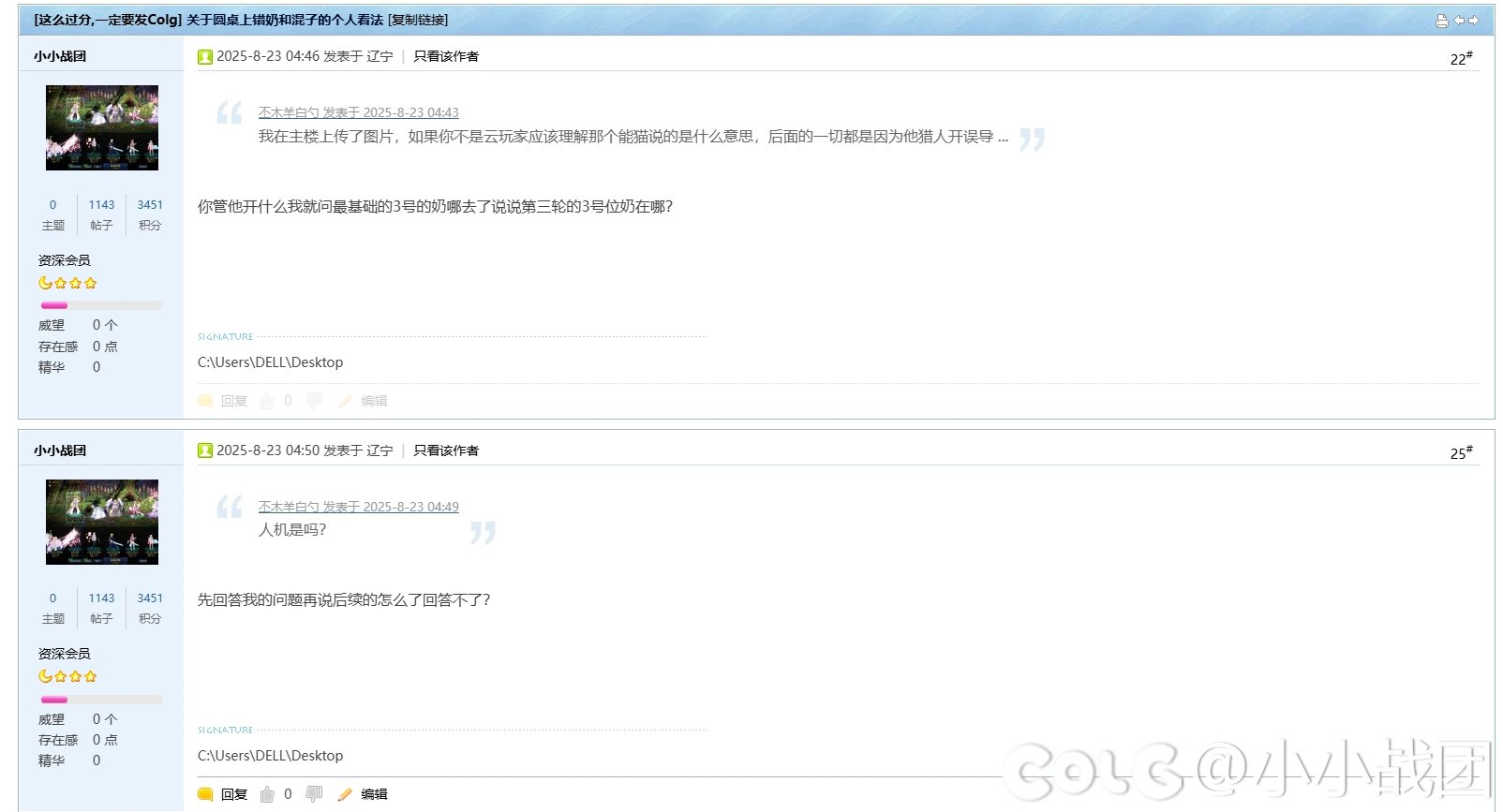
Task: Click the star rank icons on post 25
Action: 67,676
